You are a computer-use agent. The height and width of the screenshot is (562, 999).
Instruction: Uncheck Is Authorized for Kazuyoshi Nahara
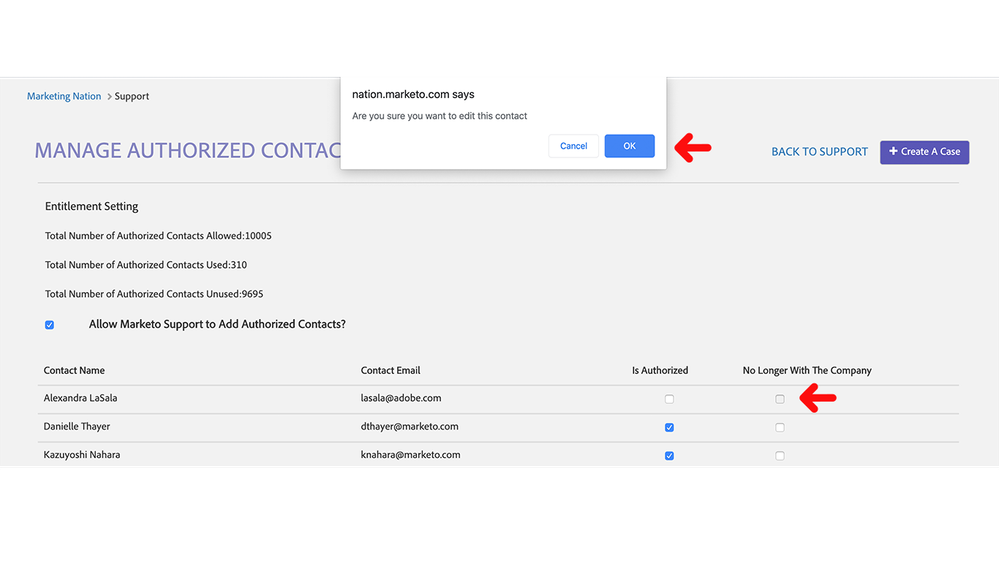coord(669,455)
